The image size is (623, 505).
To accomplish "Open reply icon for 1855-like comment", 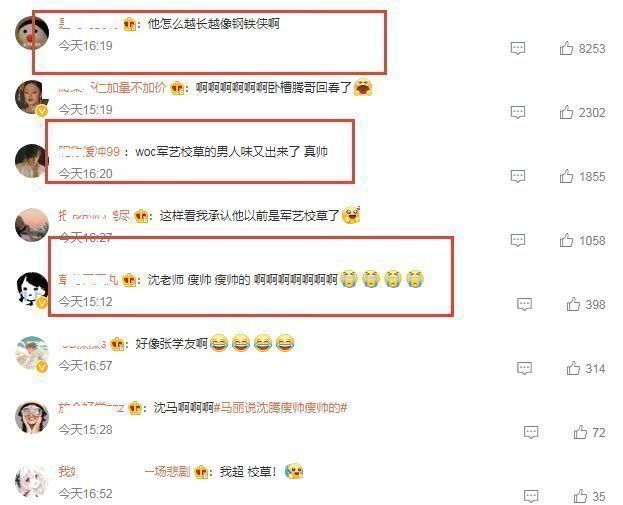I will (x=518, y=176).
